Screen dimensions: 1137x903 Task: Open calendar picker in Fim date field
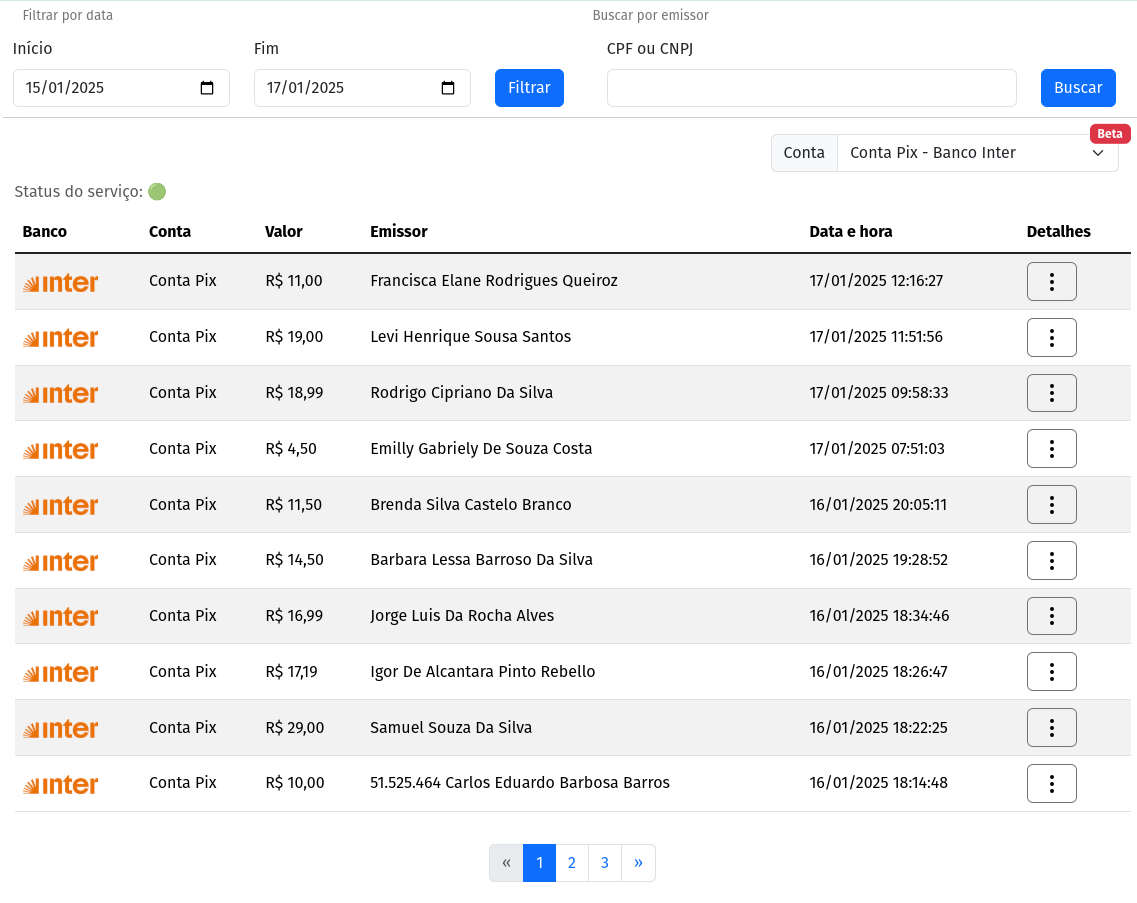[448, 88]
